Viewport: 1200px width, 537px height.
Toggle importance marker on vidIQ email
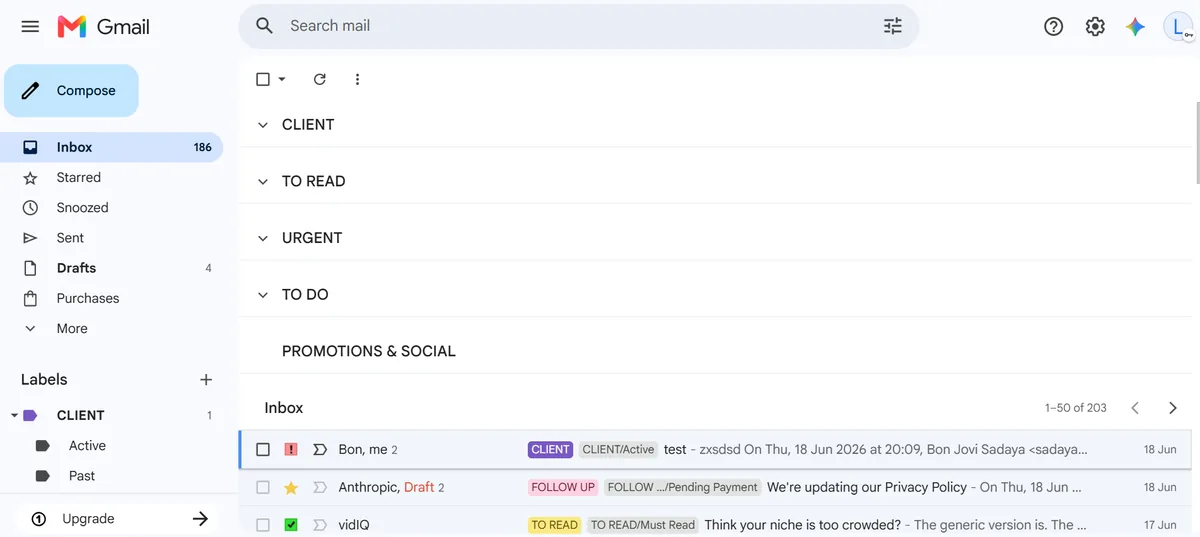click(320, 525)
